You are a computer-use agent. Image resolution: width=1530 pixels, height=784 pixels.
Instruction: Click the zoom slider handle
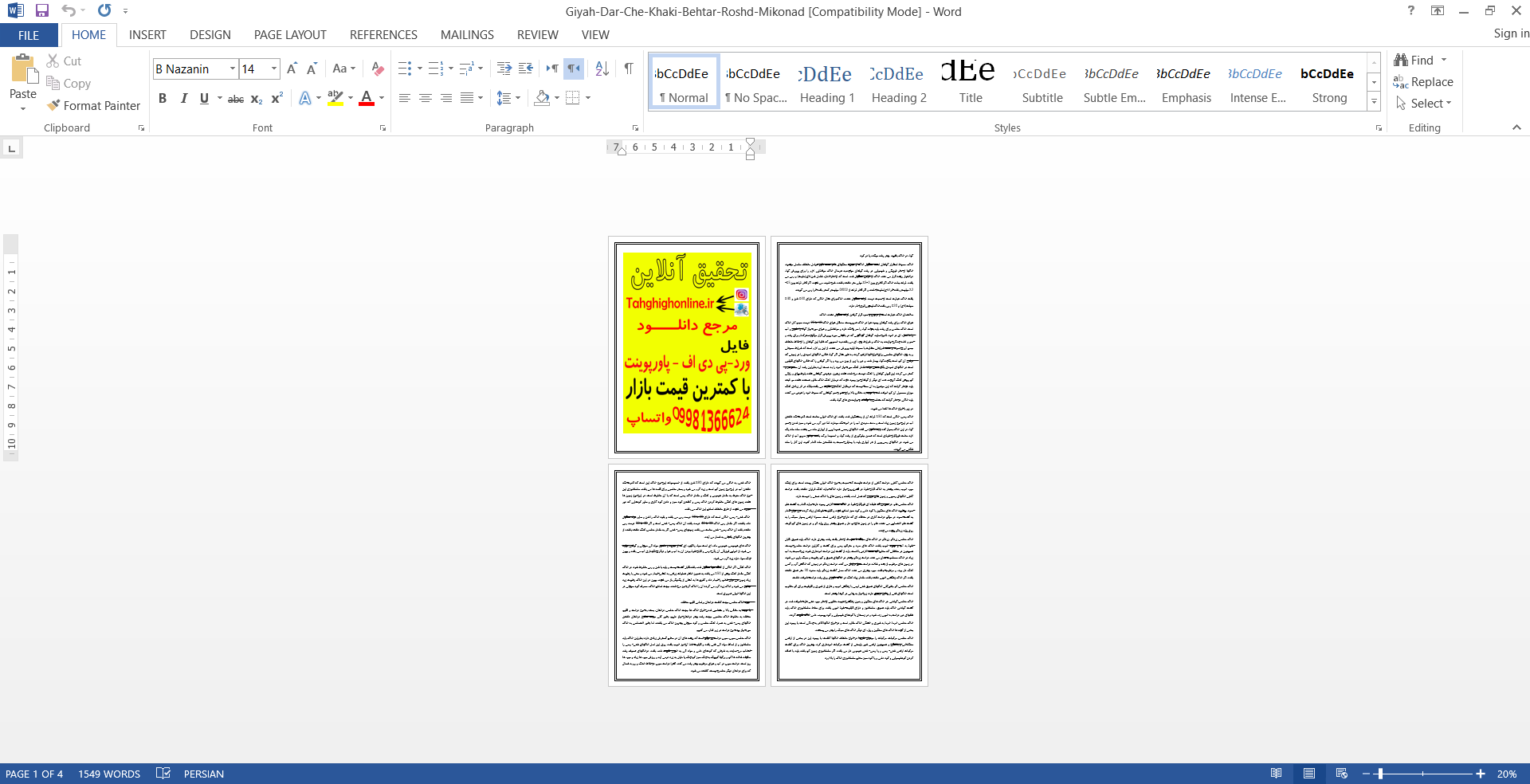[x=1380, y=774]
